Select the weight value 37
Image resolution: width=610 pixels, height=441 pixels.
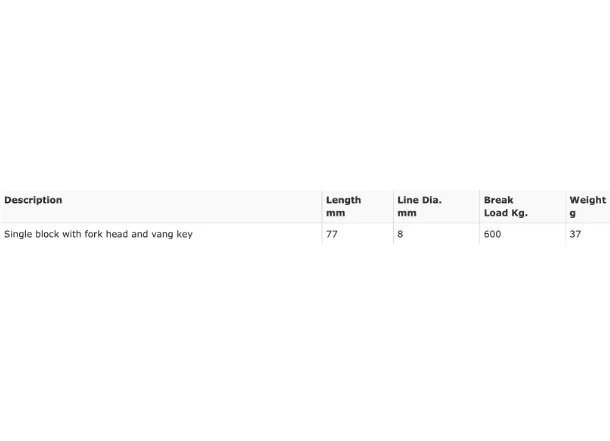(575, 234)
